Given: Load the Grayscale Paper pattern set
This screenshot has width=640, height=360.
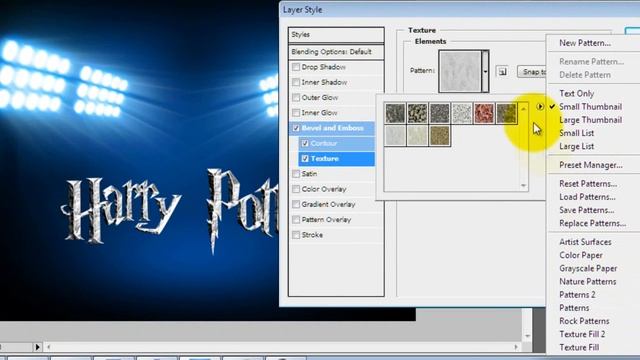Looking at the screenshot, I should click(x=588, y=269).
